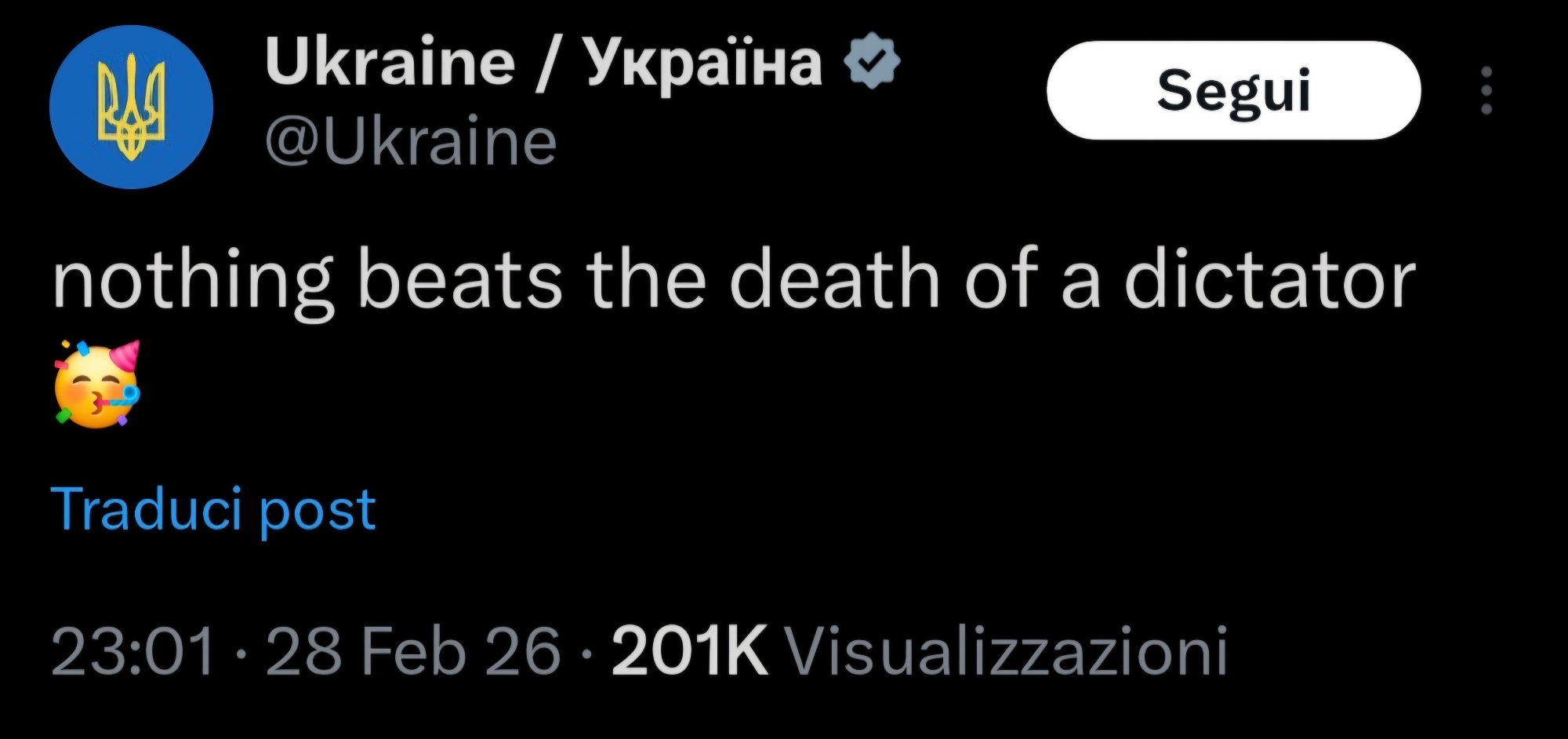Click the Visualizzazioni label
Image resolution: width=1568 pixels, height=739 pixels.
pos(1006,651)
